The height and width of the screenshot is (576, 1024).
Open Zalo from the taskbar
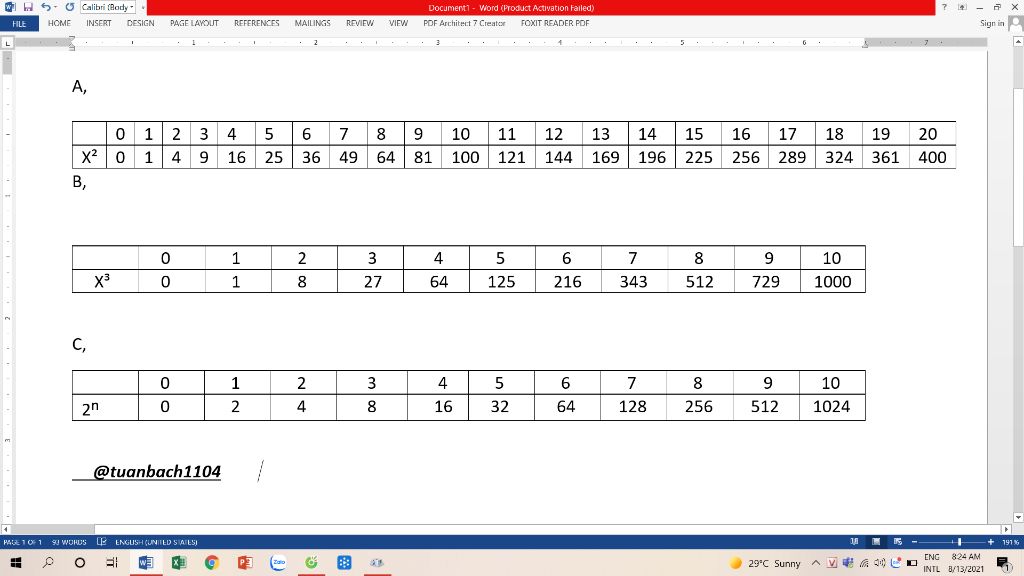(x=278, y=562)
